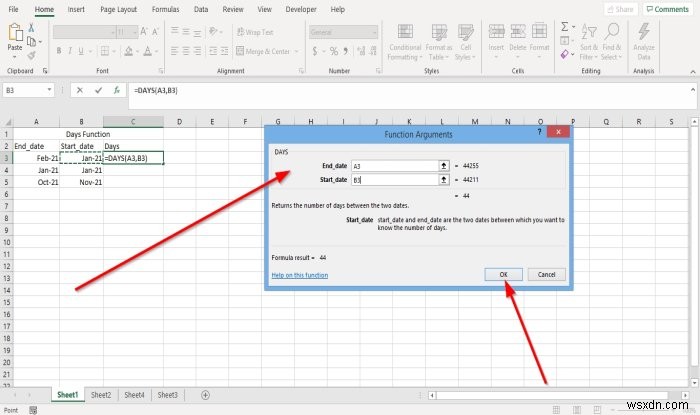The image size is (700, 415).
Task: Collapse dialog using Start_date range selector arrow
Action: point(444,180)
